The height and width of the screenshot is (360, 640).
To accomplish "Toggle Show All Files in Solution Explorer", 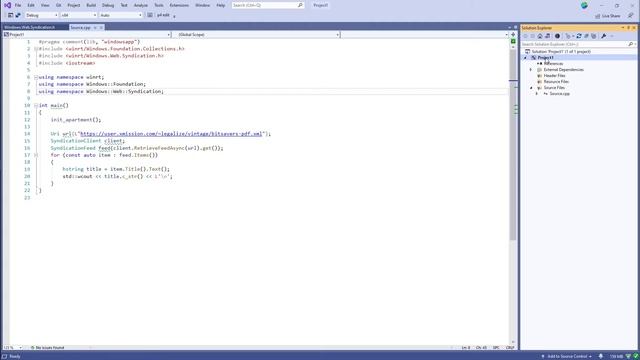I will [x=593, y=36].
